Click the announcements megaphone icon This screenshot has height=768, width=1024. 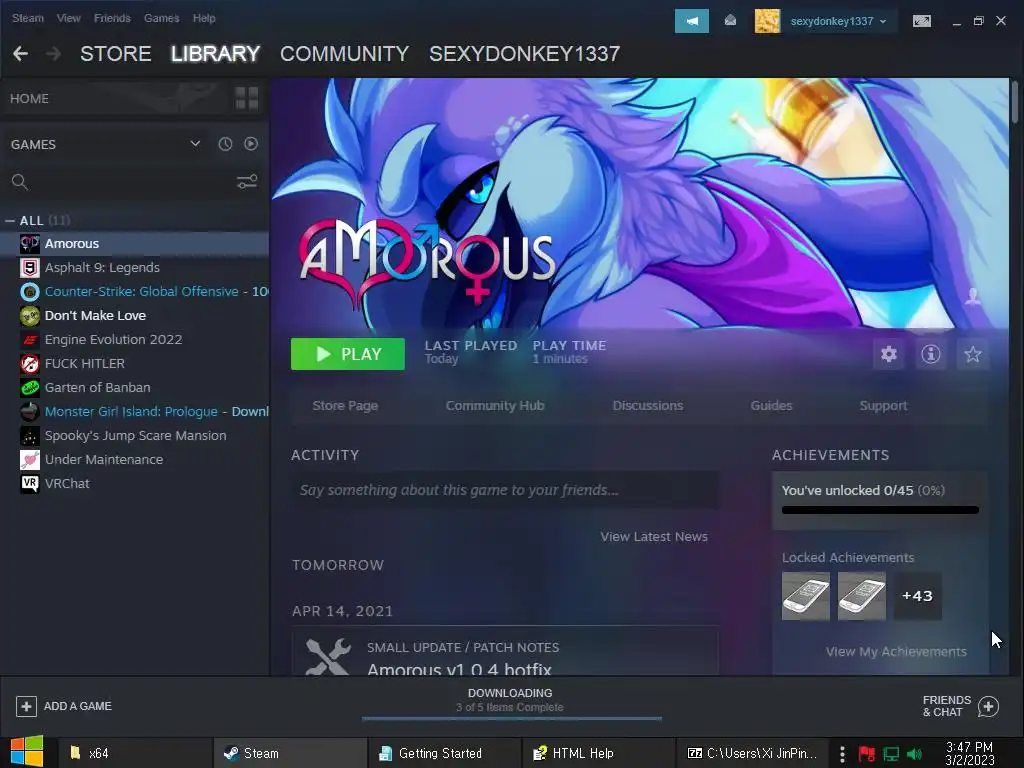[x=692, y=21]
